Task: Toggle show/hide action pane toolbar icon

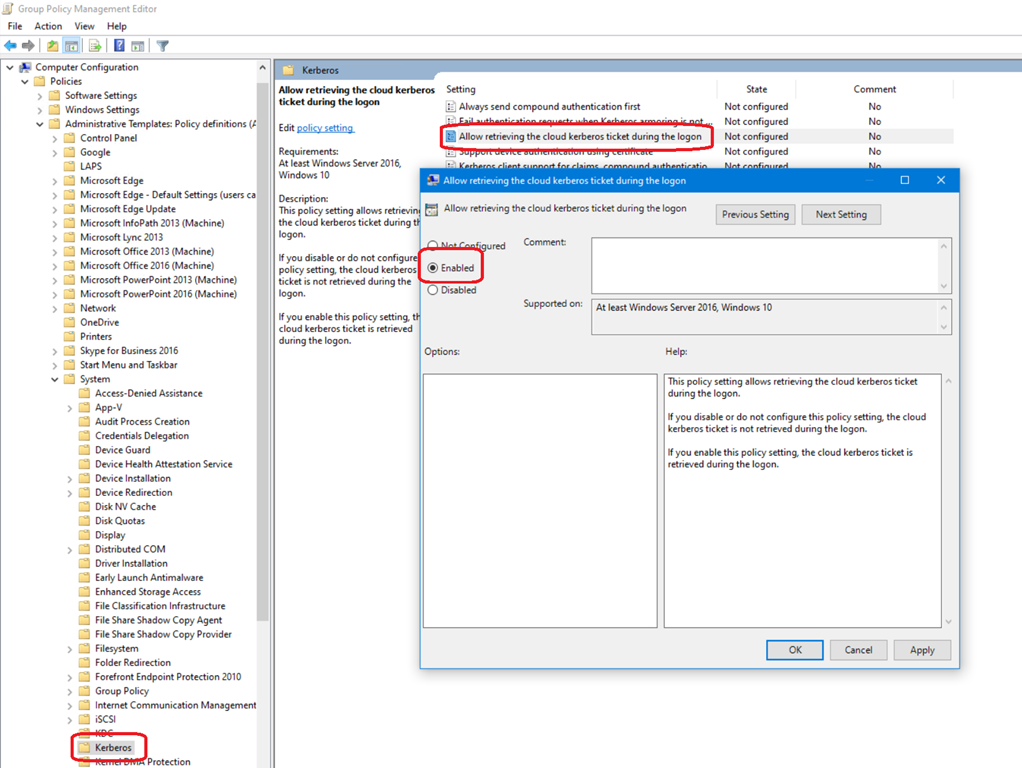Action: pos(138,46)
